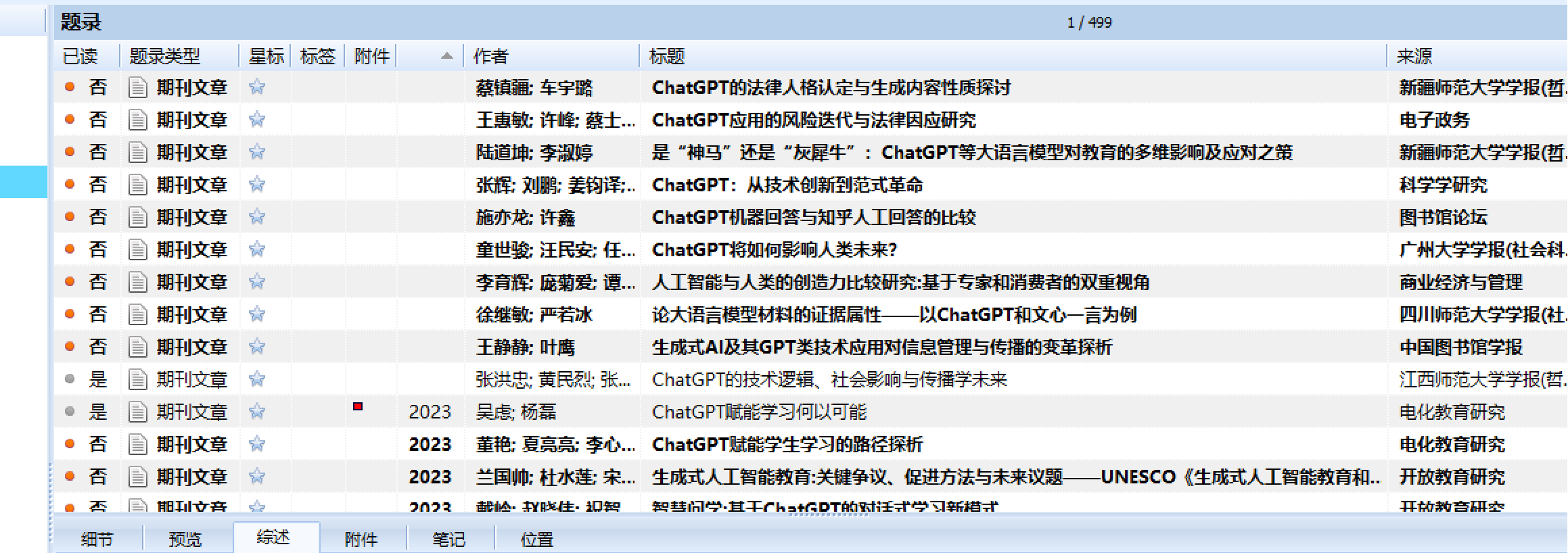1568x553 pixels.
Task: Click the document icon on 图书馆论坛 row
Action: tap(138, 217)
